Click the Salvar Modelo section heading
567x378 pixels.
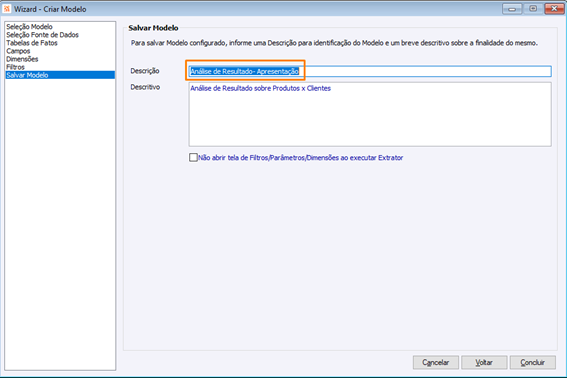pos(153,28)
